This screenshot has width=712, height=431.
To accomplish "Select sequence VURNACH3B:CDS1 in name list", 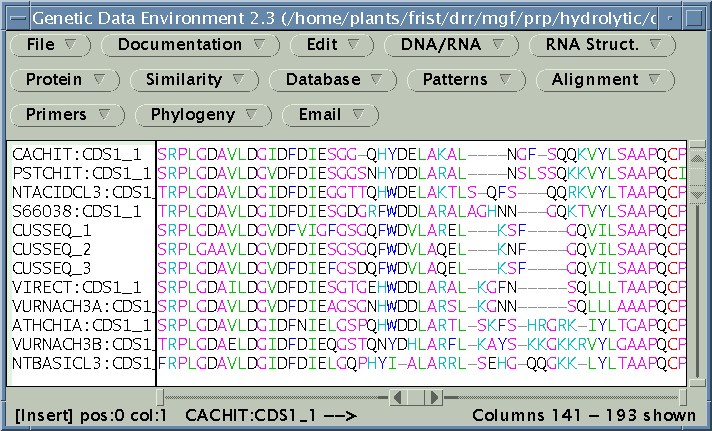I will coord(84,345).
